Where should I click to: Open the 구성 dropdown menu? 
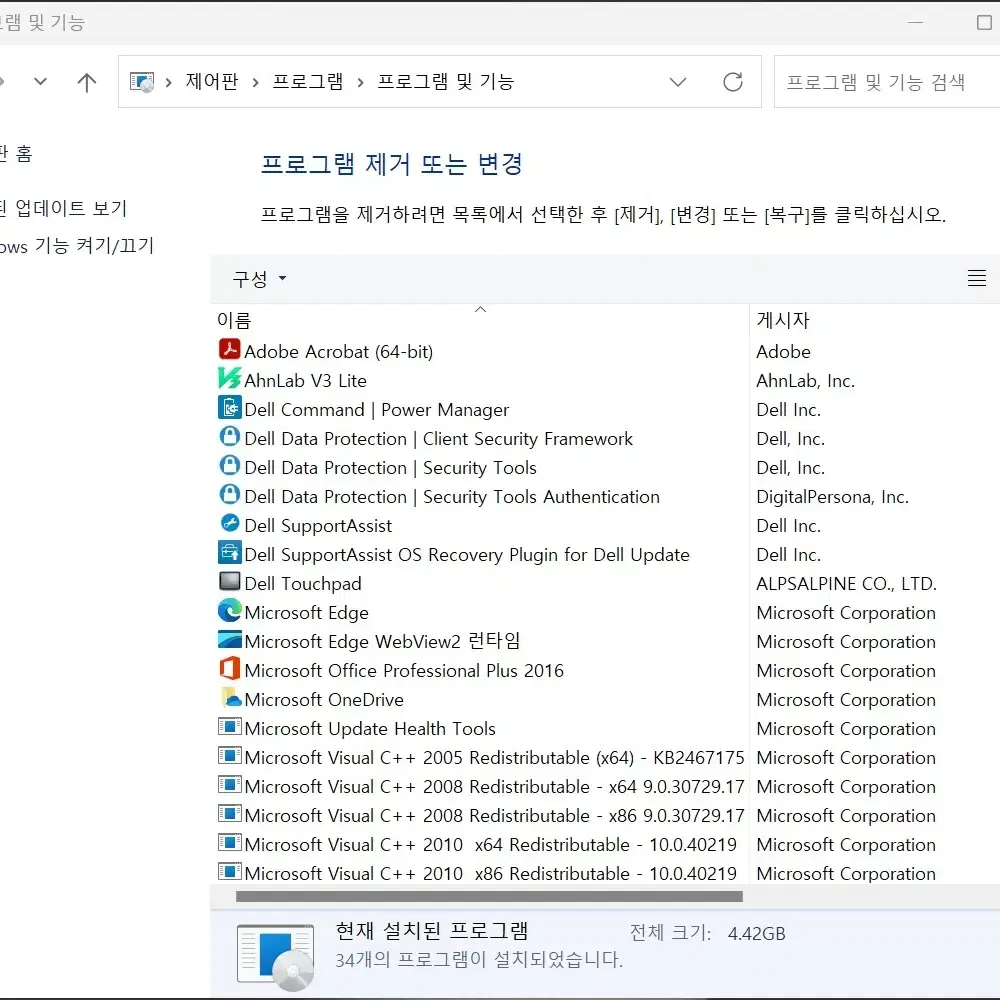(x=260, y=279)
